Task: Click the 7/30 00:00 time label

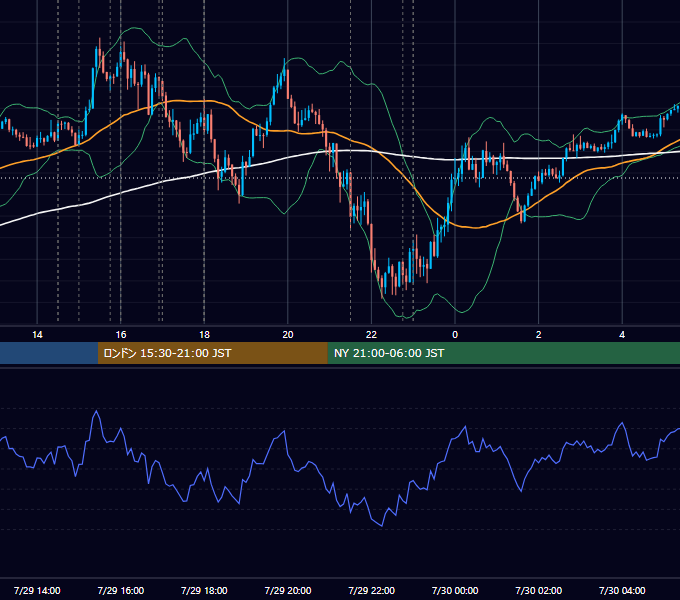Action: pos(455,590)
